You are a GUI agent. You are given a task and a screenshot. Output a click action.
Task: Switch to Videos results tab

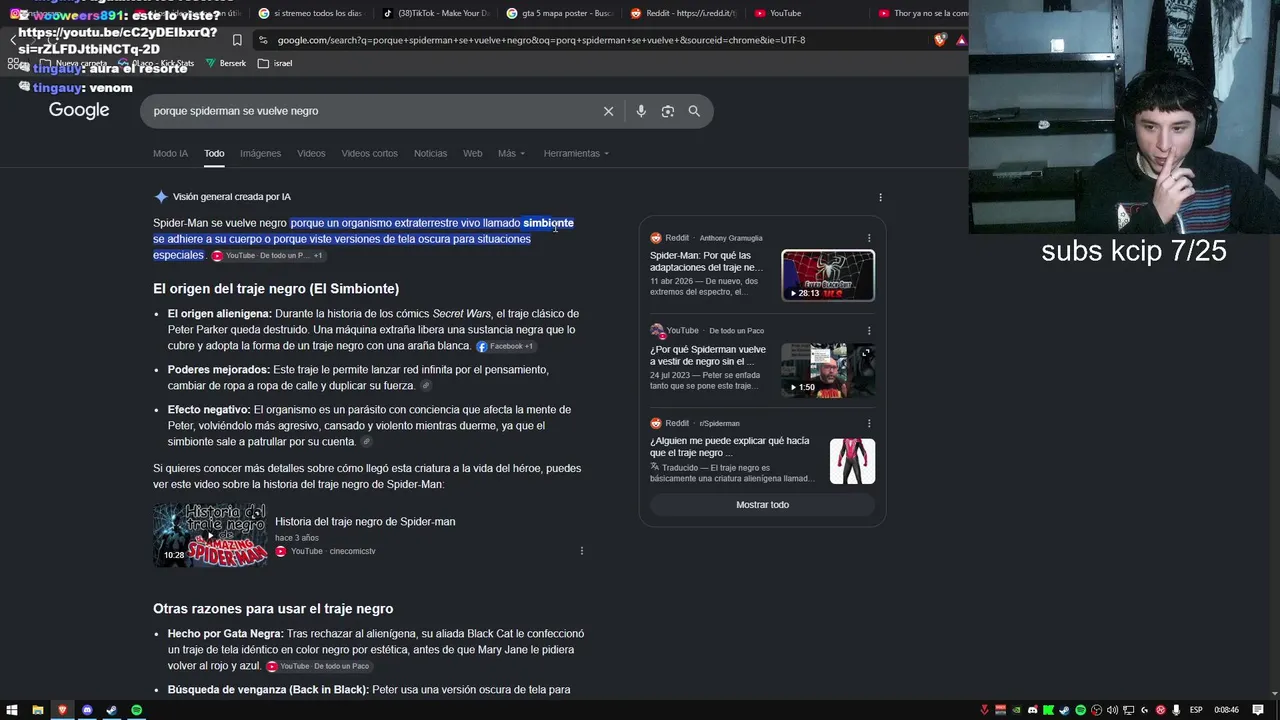311,153
